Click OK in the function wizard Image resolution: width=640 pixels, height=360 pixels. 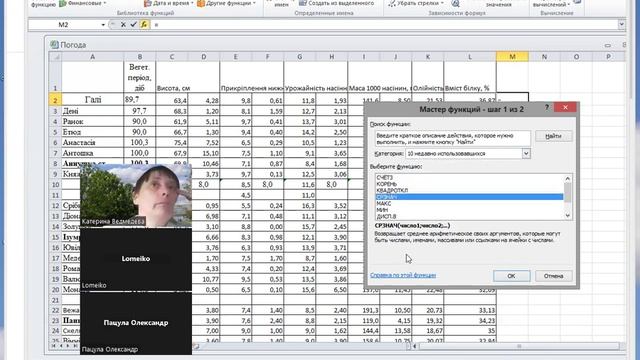click(x=511, y=276)
